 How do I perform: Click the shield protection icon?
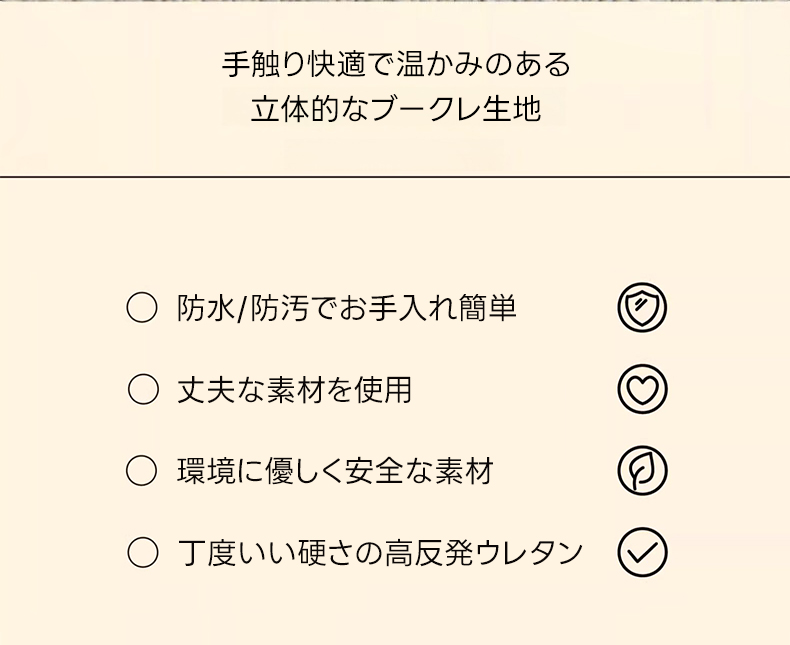coord(642,308)
